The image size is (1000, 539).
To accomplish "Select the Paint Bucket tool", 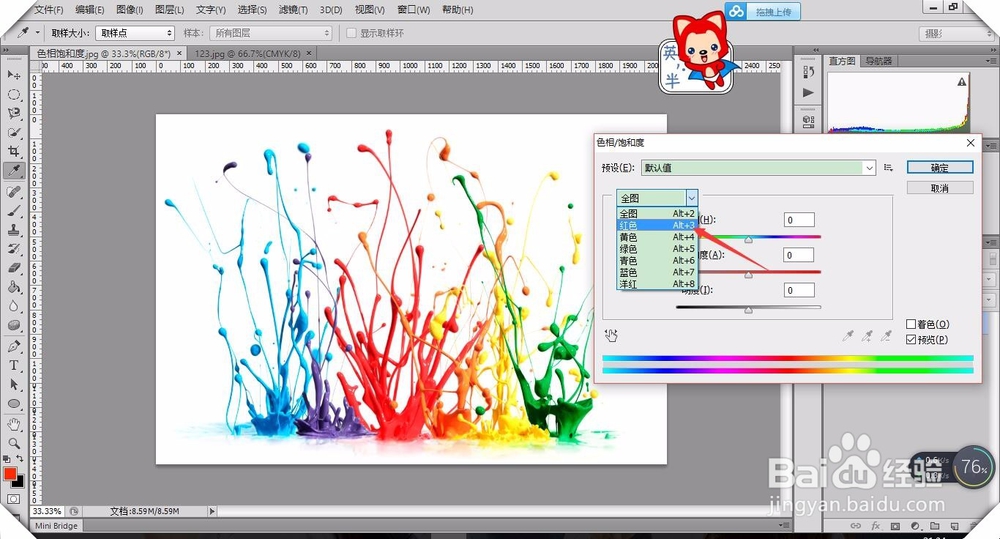I will click(x=13, y=287).
